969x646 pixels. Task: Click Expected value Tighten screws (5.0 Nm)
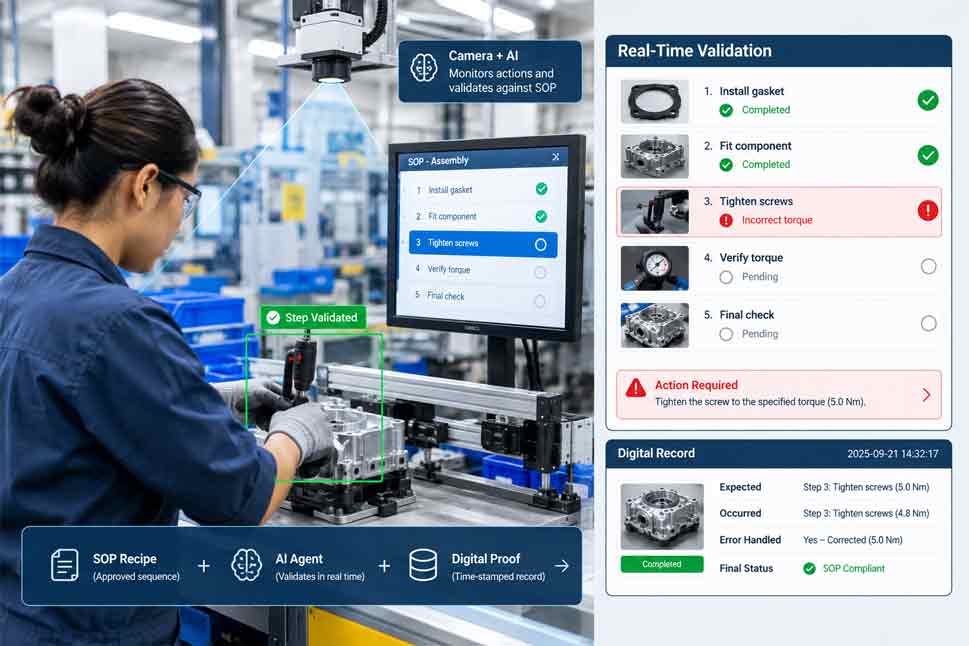(x=866, y=487)
